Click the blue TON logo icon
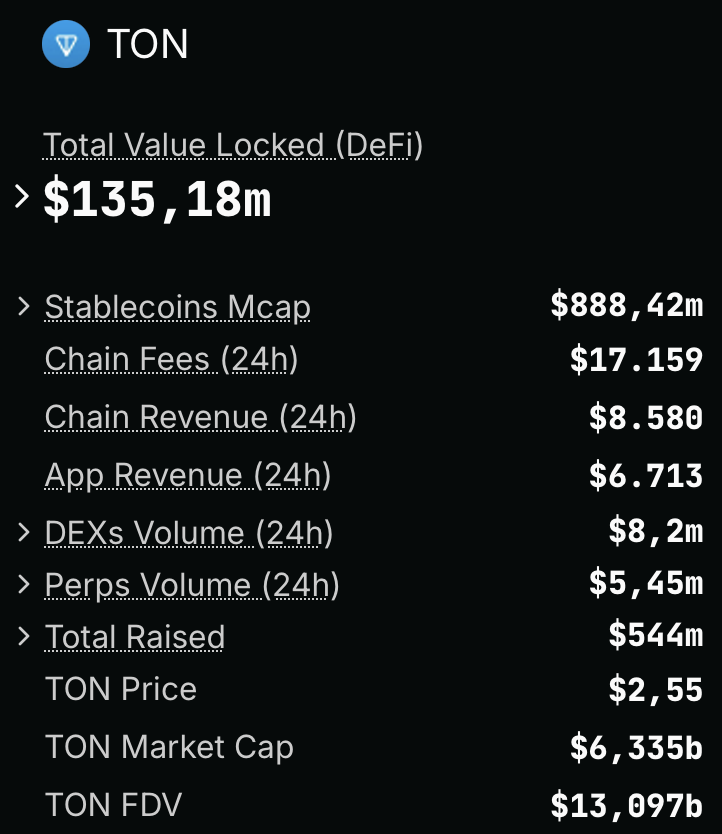 66,44
